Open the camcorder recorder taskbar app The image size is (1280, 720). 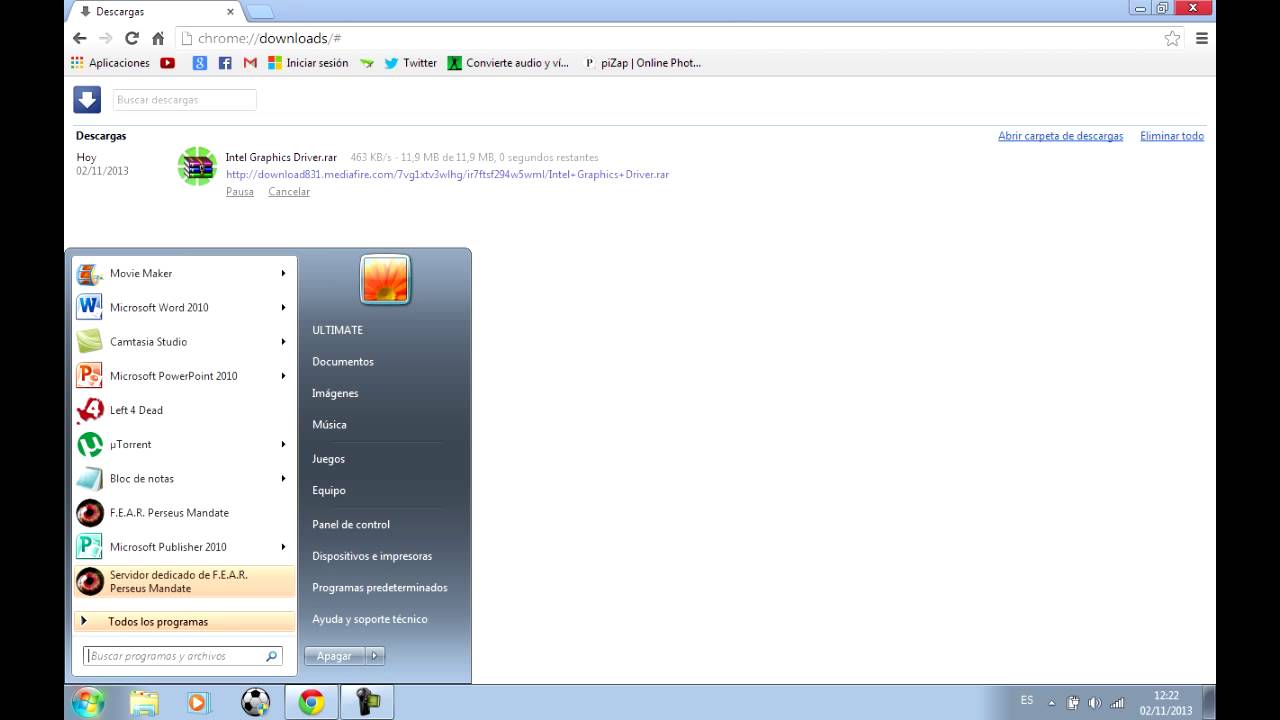(x=367, y=702)
